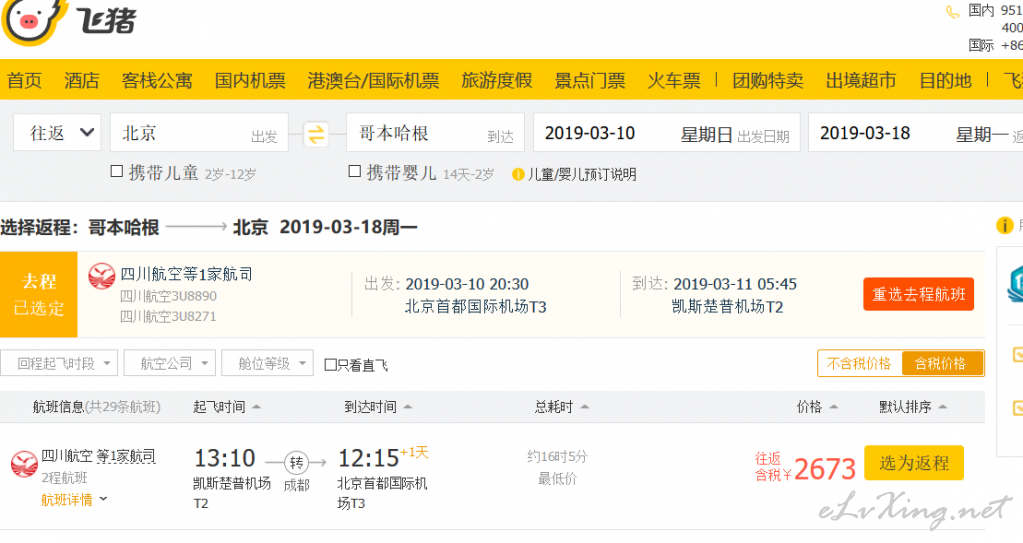Click the 重选去程航班 button
The width and height of the screenshot is (1023, 543).
[919, 294]
